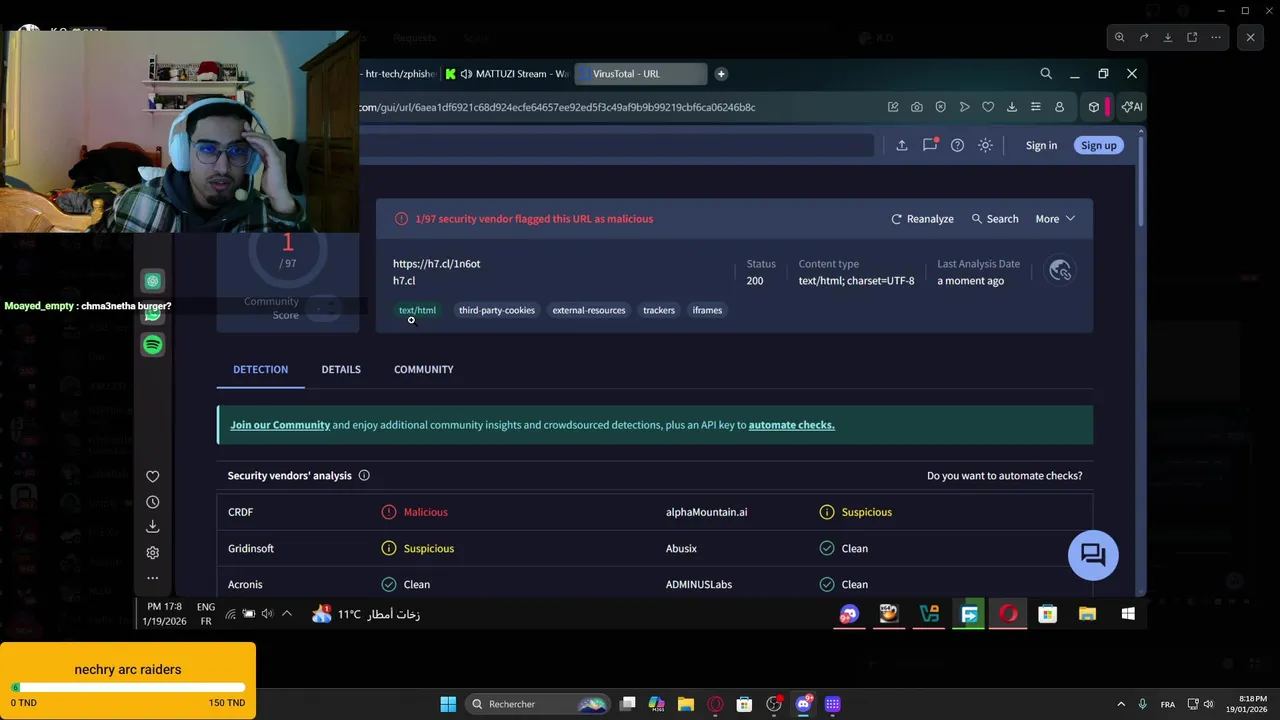Click the zoom icon in image viewer toolbar
Viewport: 1280px width, 720px height.
click(1120, 37)
